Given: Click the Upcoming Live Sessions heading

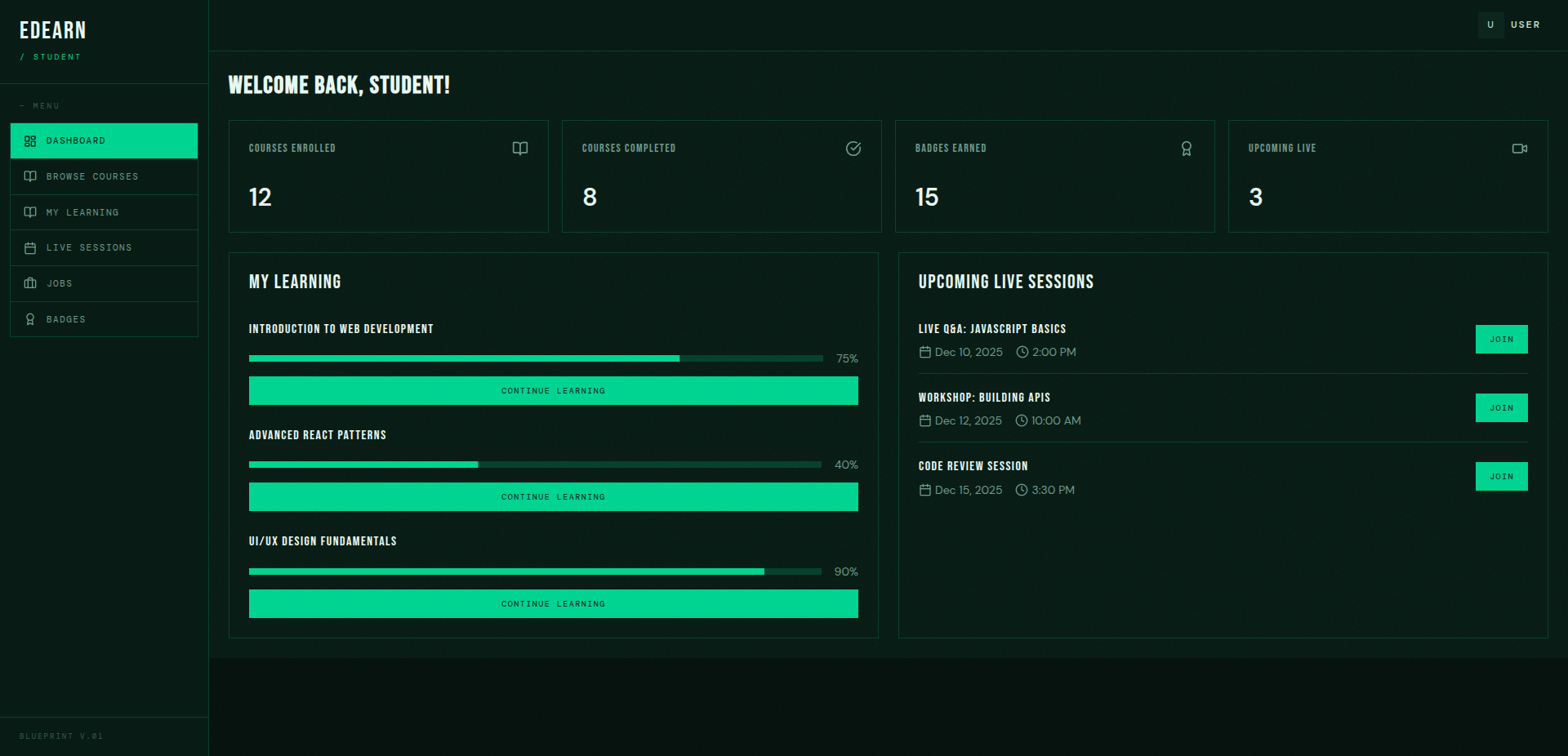Looking at the screenshot, I should (x=1006, y=282).
